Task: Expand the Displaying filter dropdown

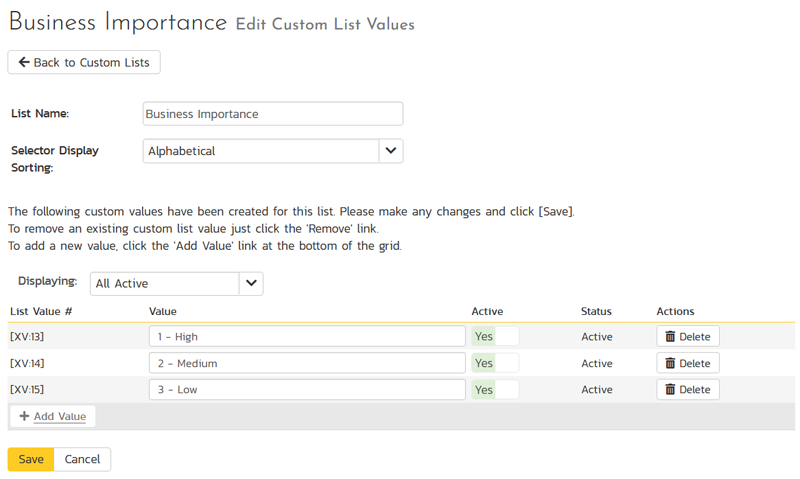Action: [176, 284]
